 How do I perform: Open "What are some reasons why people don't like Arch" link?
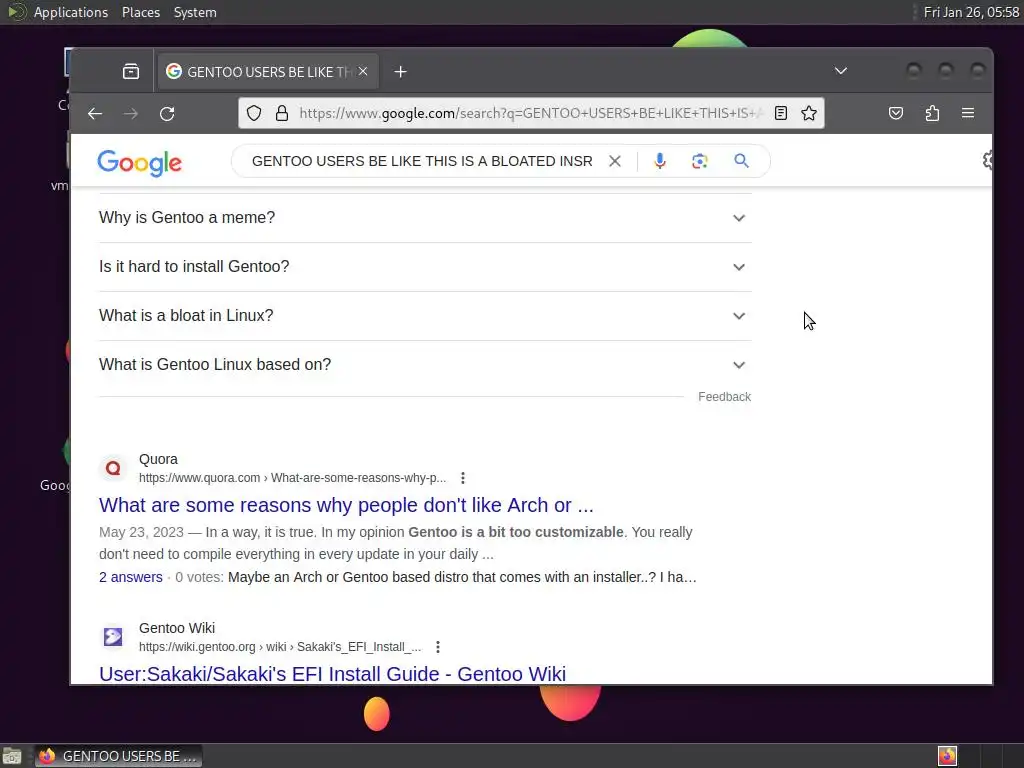tap(346, 505)
